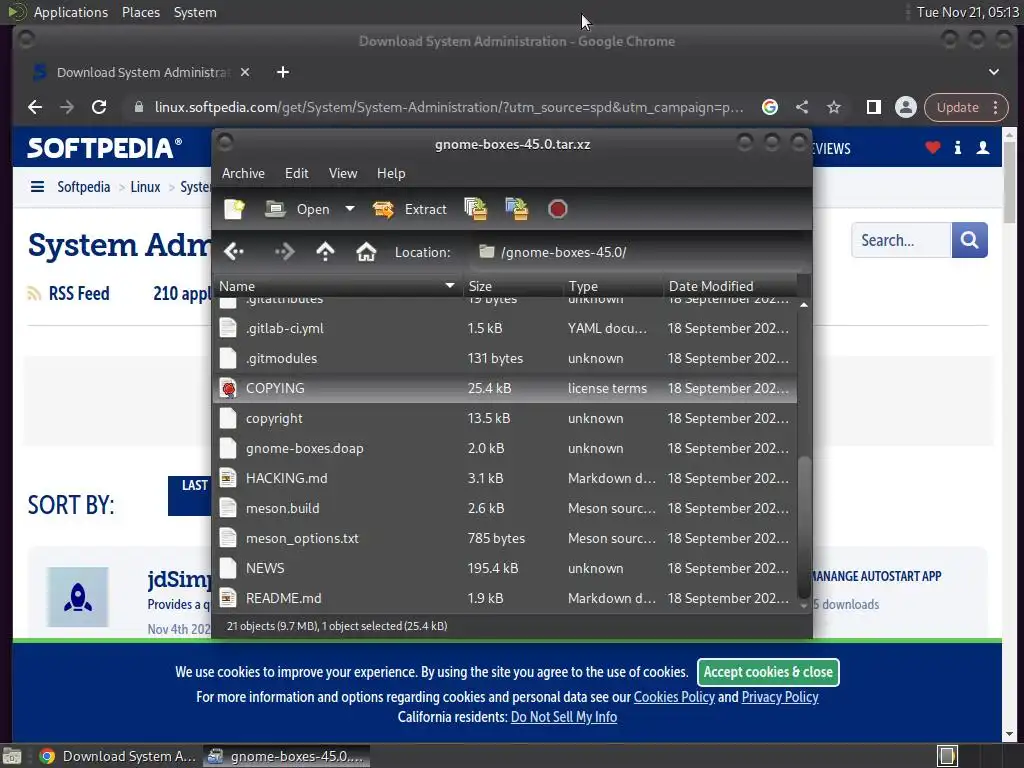Click the Chrome address bar URL
Viewport: 1024px width, 768px height.
pos(449,107)
